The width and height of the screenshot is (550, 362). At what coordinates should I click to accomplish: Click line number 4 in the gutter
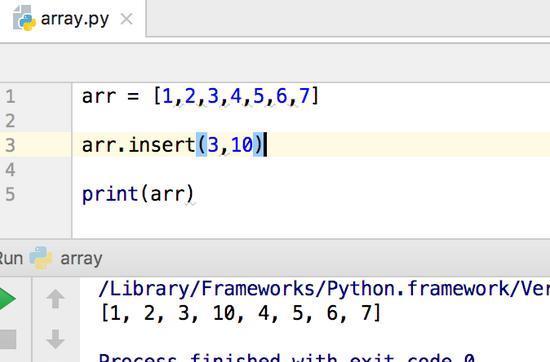click(10, 169)
